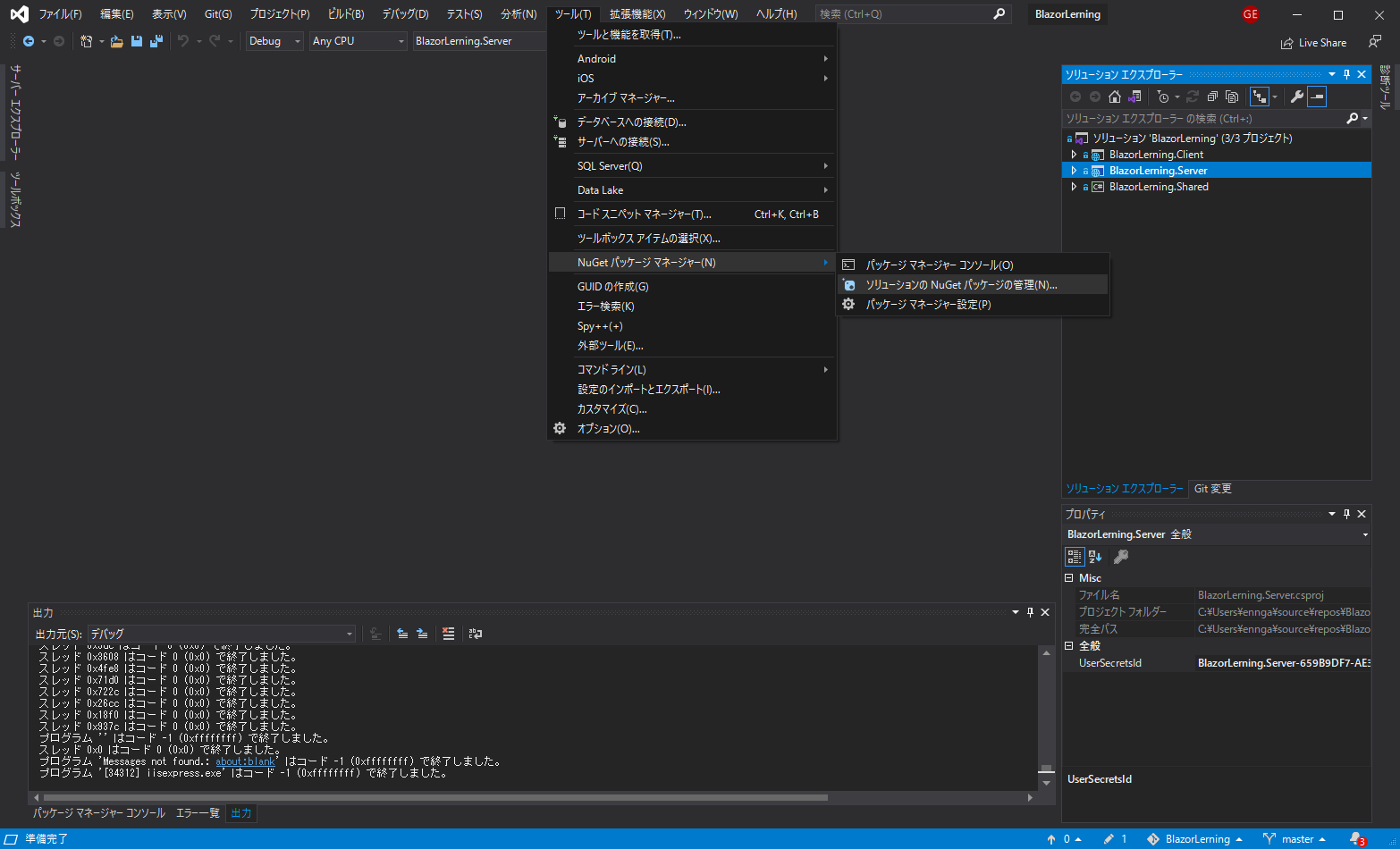Image resolution: width=1400 pixels, height=849 pixels.
Task: Switch views icon in Solution Explorer toolbar
Action: [x=1134, y=97]
